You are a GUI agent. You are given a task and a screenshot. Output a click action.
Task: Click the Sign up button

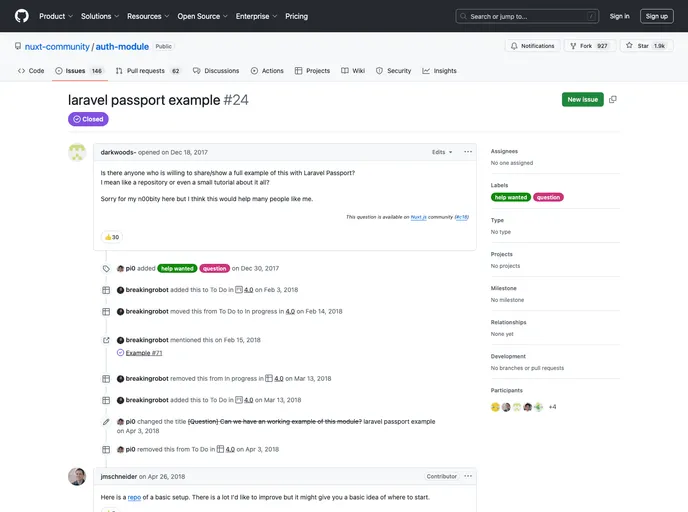click(x=656, y=16)
